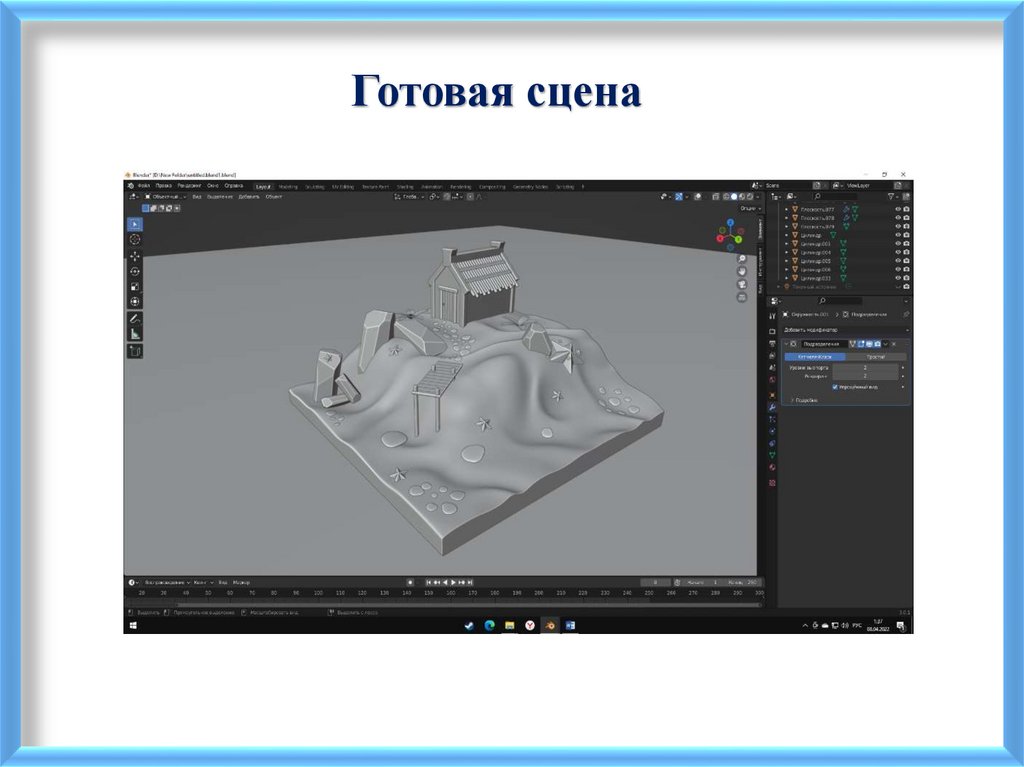
Task: Select the Measure tool
Action: pyautogui.click(x=135, y=334)
